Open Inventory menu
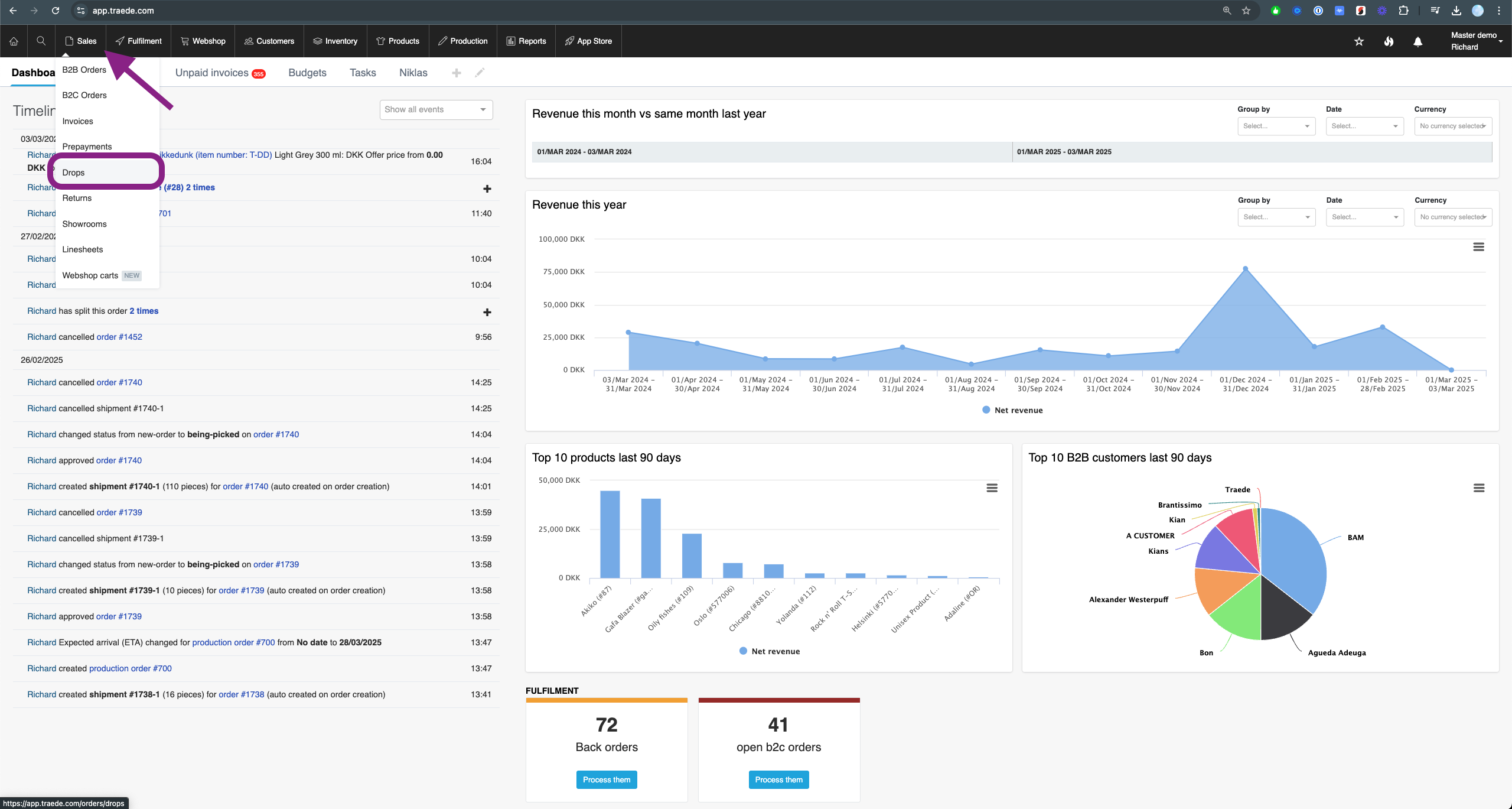This screenshot has height=809, width=1512. tap(335, 41)
